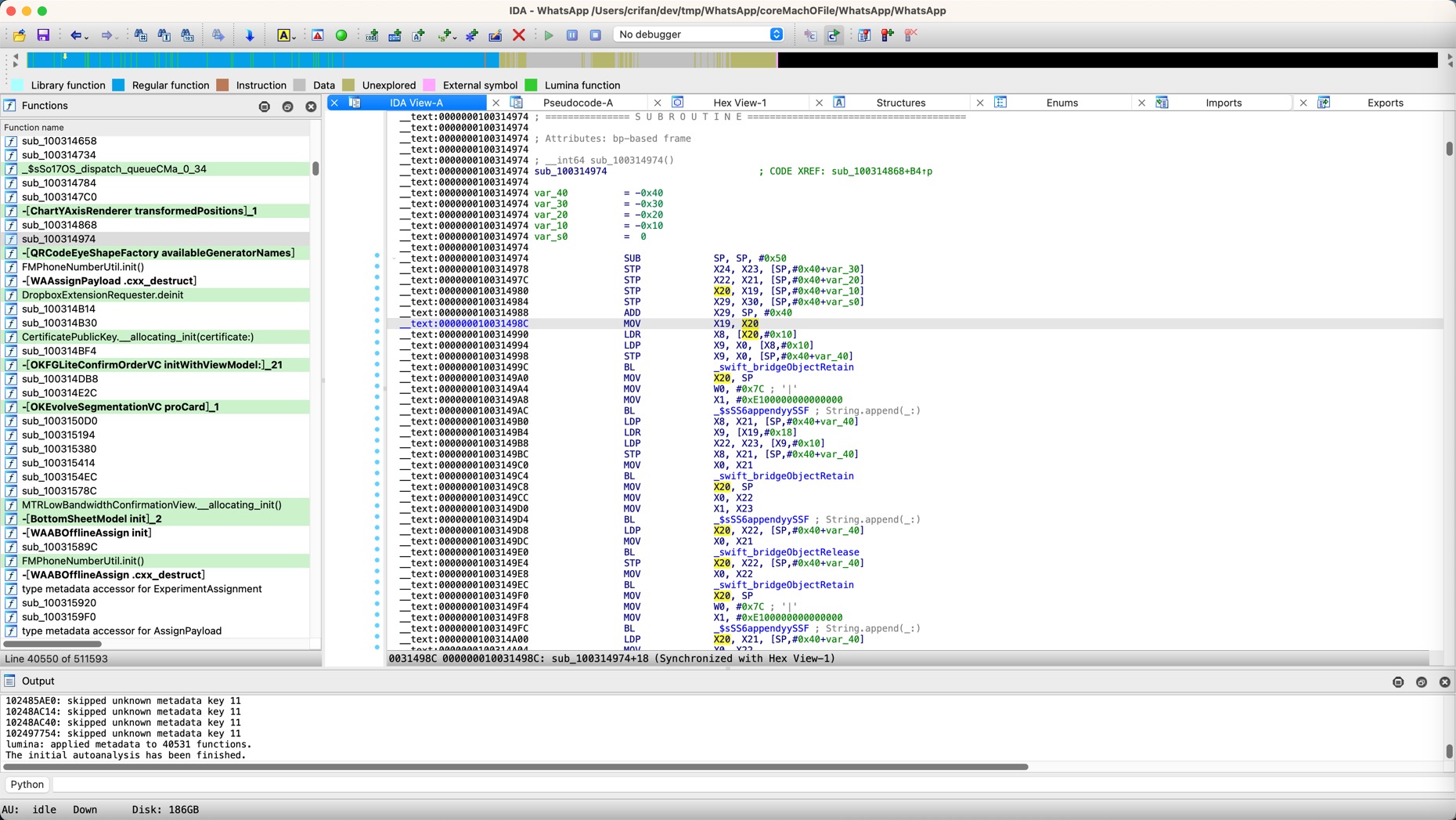Click the green arrow step-over icon

(x=834, y=35)
